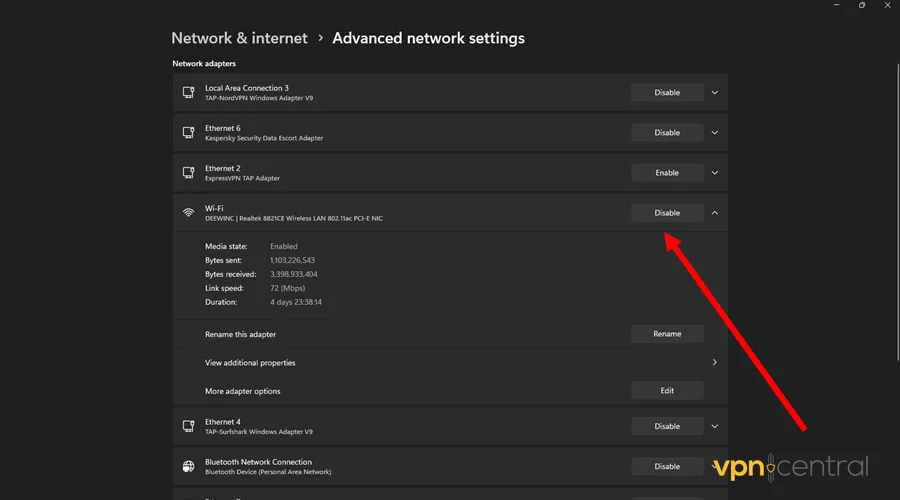900x500 pixels.
Task: Click the Bytes sent value 1,103,226,543
Action: (x=292, y=260)
